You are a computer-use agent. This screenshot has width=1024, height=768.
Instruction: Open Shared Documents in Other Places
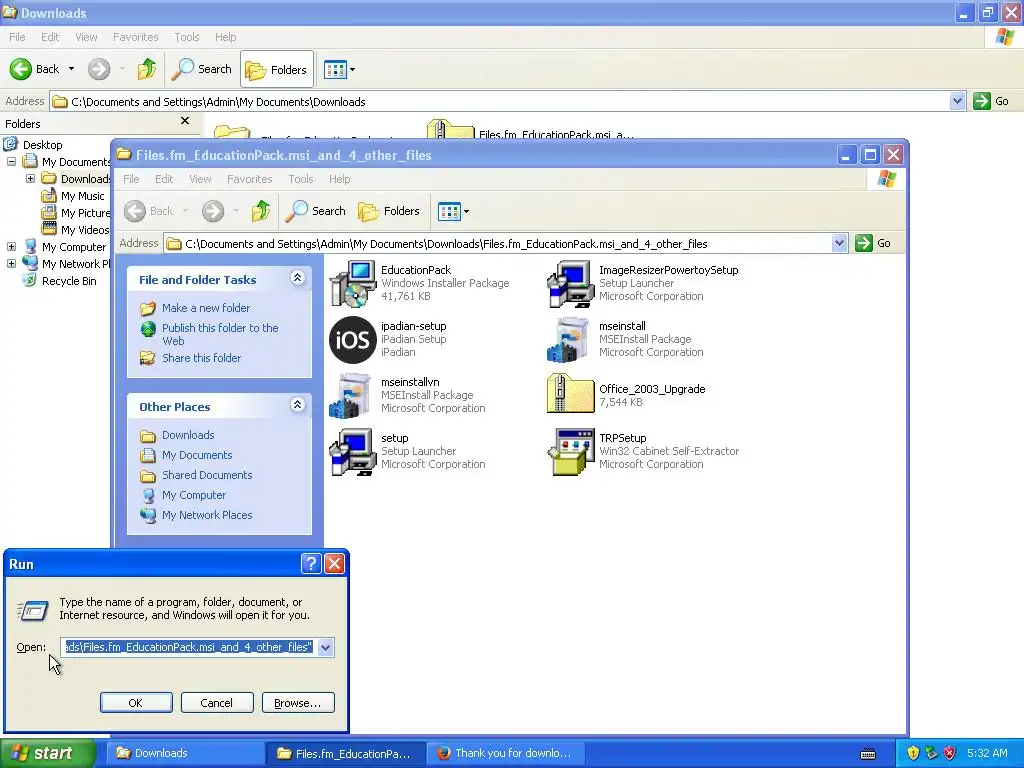click(207, 475)
